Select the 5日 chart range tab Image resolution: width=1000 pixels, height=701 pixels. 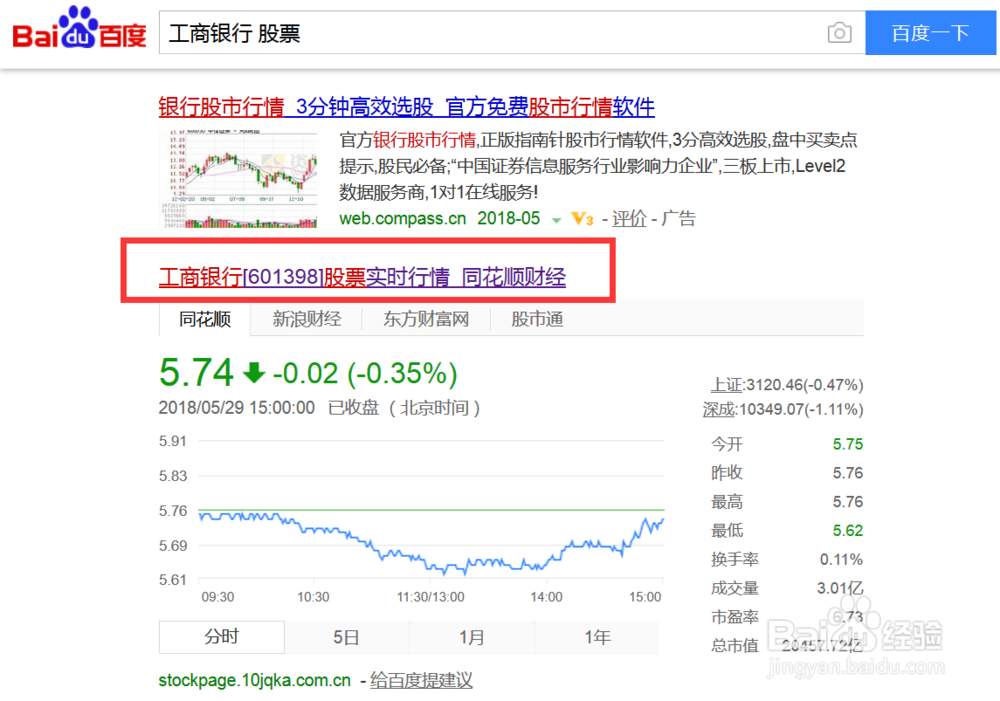click(346, 637)
